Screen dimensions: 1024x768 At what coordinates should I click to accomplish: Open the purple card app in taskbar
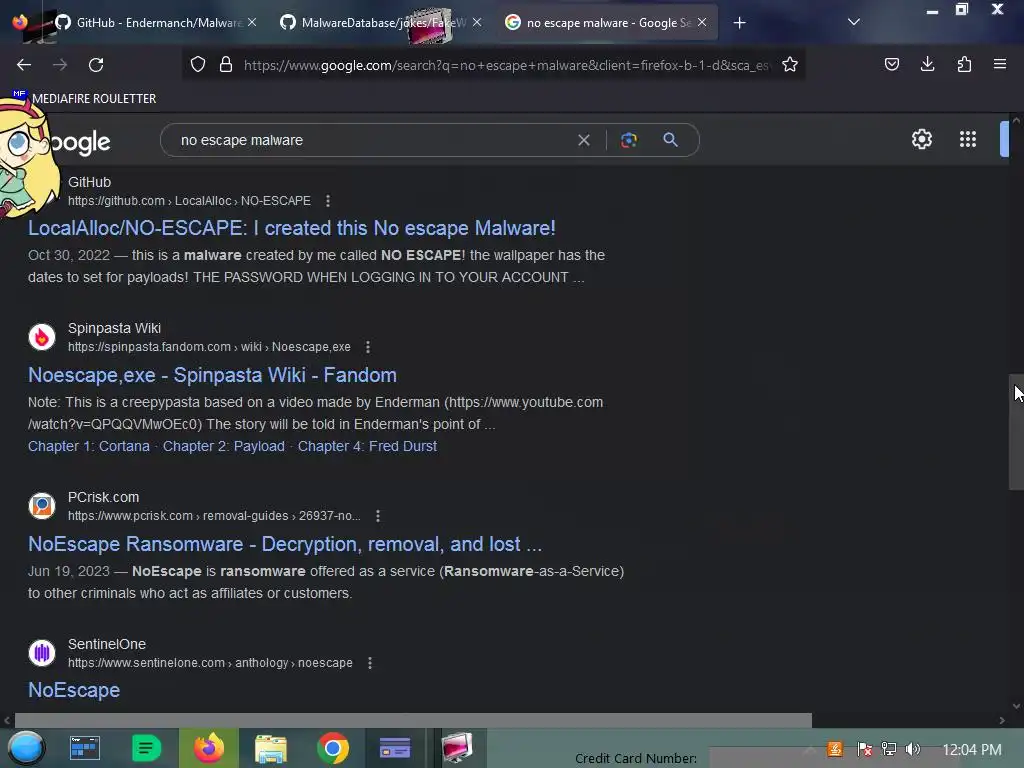(x=395, y=748)
